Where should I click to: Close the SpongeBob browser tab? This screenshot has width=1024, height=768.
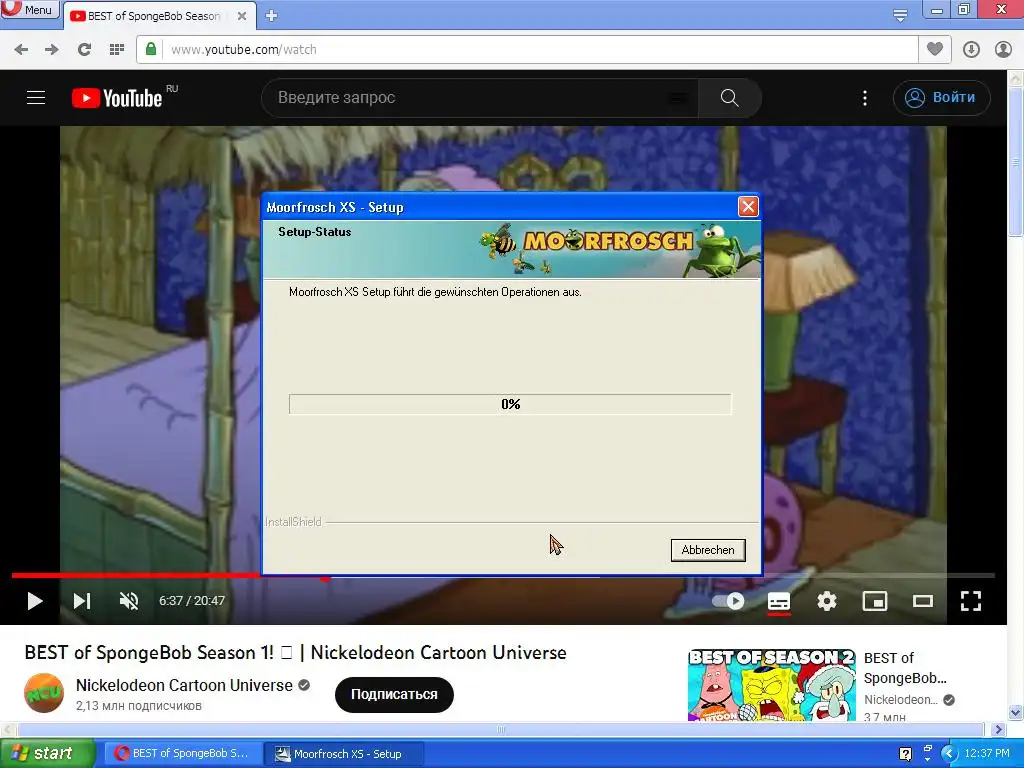coord(242,16)
